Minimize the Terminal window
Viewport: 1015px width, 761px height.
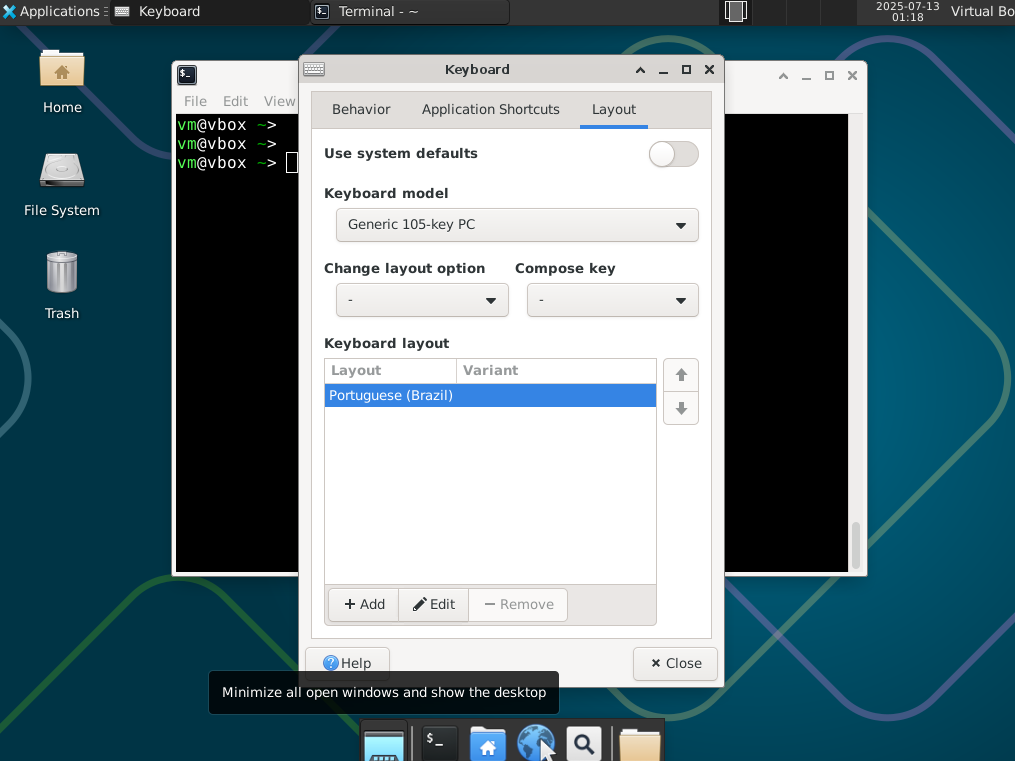(806, 76)
